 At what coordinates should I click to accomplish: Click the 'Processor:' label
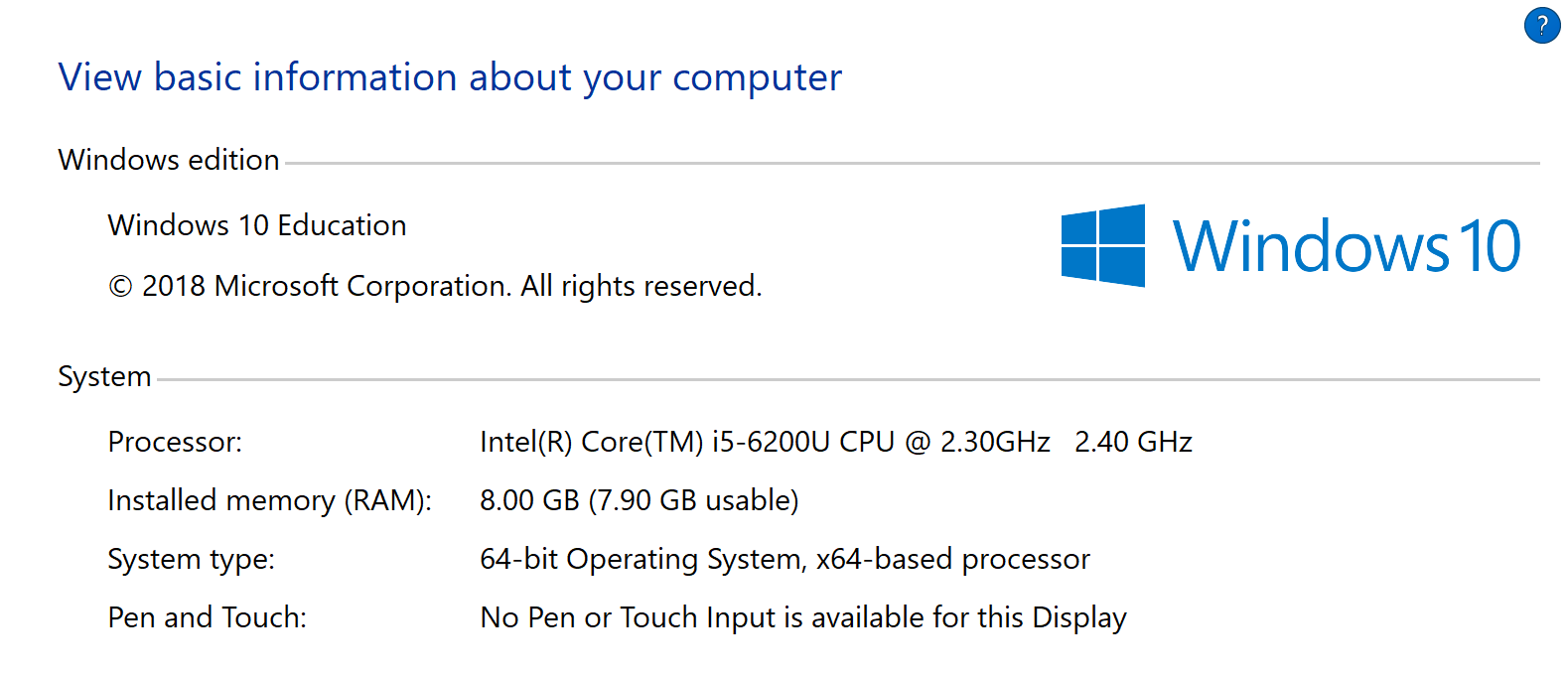pos(175,442)
